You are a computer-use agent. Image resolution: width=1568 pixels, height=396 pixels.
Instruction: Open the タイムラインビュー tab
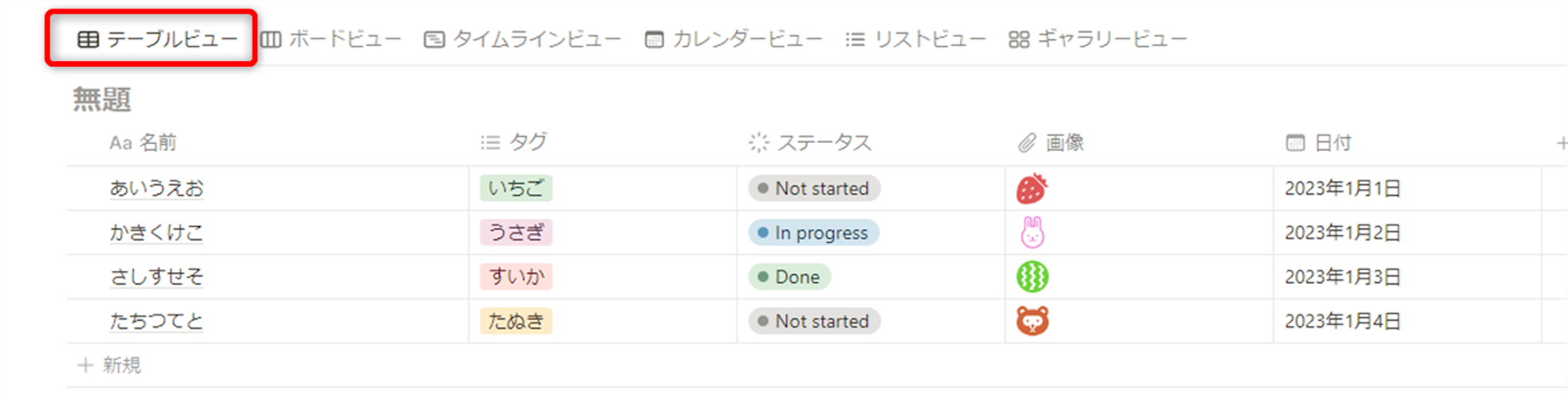point(522,39)
